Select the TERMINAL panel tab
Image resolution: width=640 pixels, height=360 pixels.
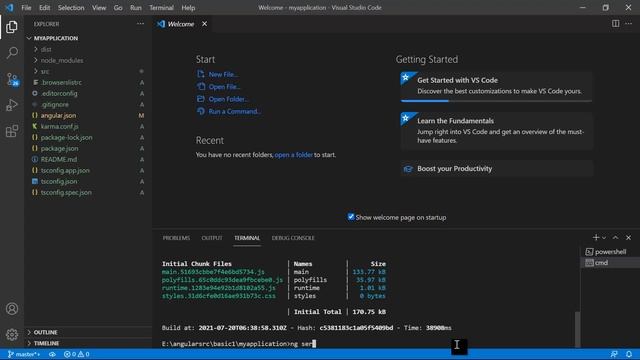pos(247,238)
